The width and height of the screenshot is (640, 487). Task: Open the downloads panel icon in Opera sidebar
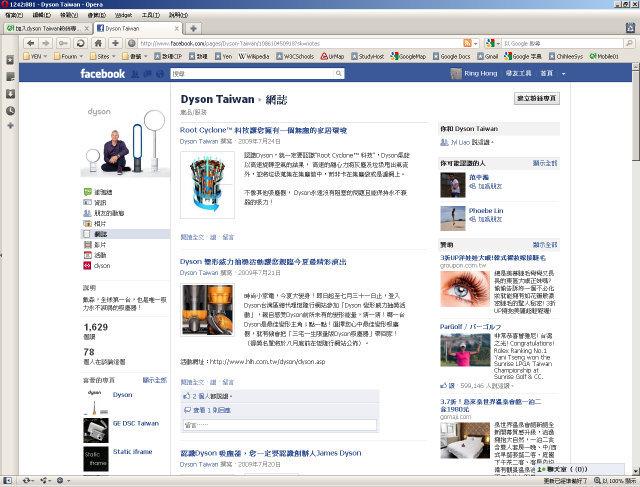click(x=10, y=94)
